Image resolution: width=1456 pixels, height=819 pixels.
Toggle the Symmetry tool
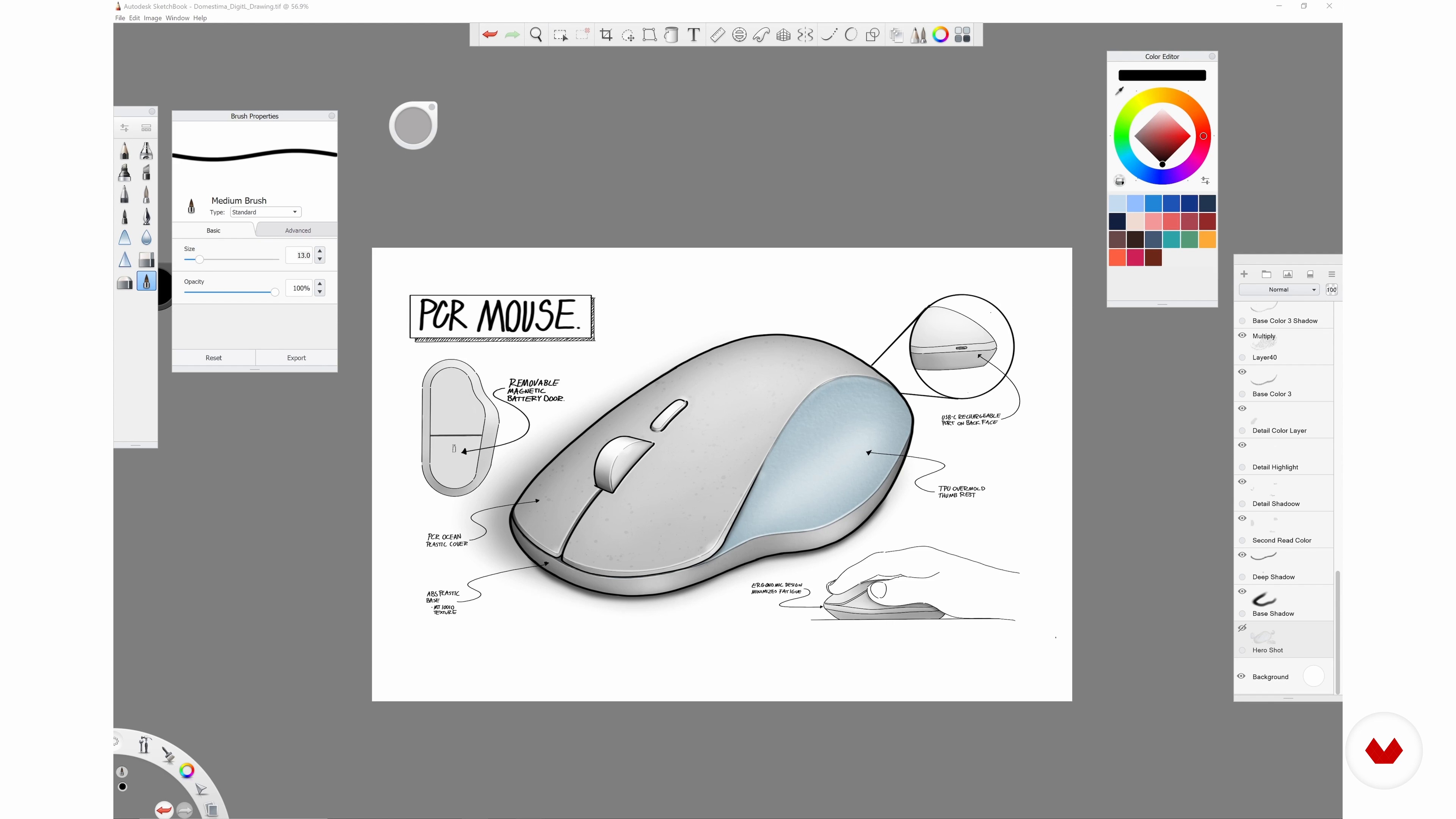click(x=805, y=35)
